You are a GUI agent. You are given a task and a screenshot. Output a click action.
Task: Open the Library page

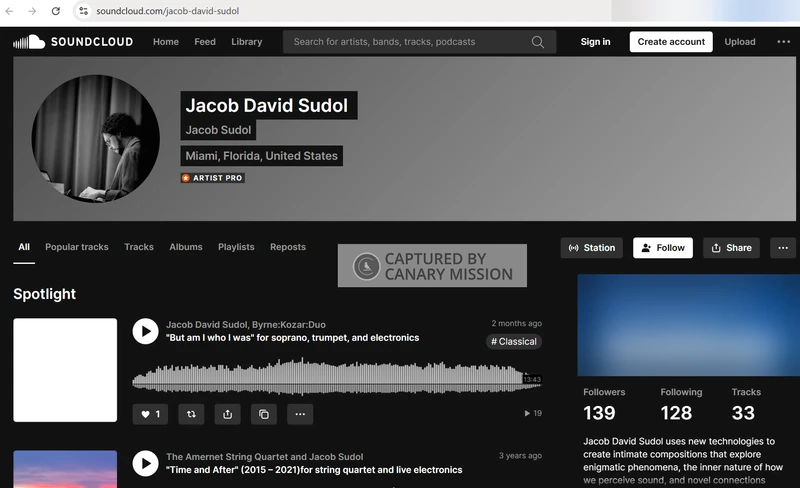pyautogui.click(x=246, y=42)
